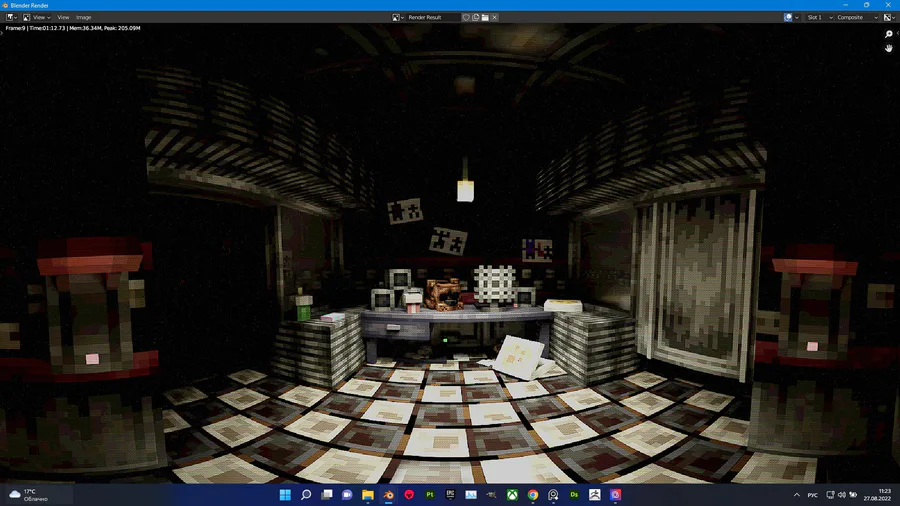Expand gizmo options dropdown arrow
Image resolution: width=900 pixels, height=506 pixels.
click(797, 17)
